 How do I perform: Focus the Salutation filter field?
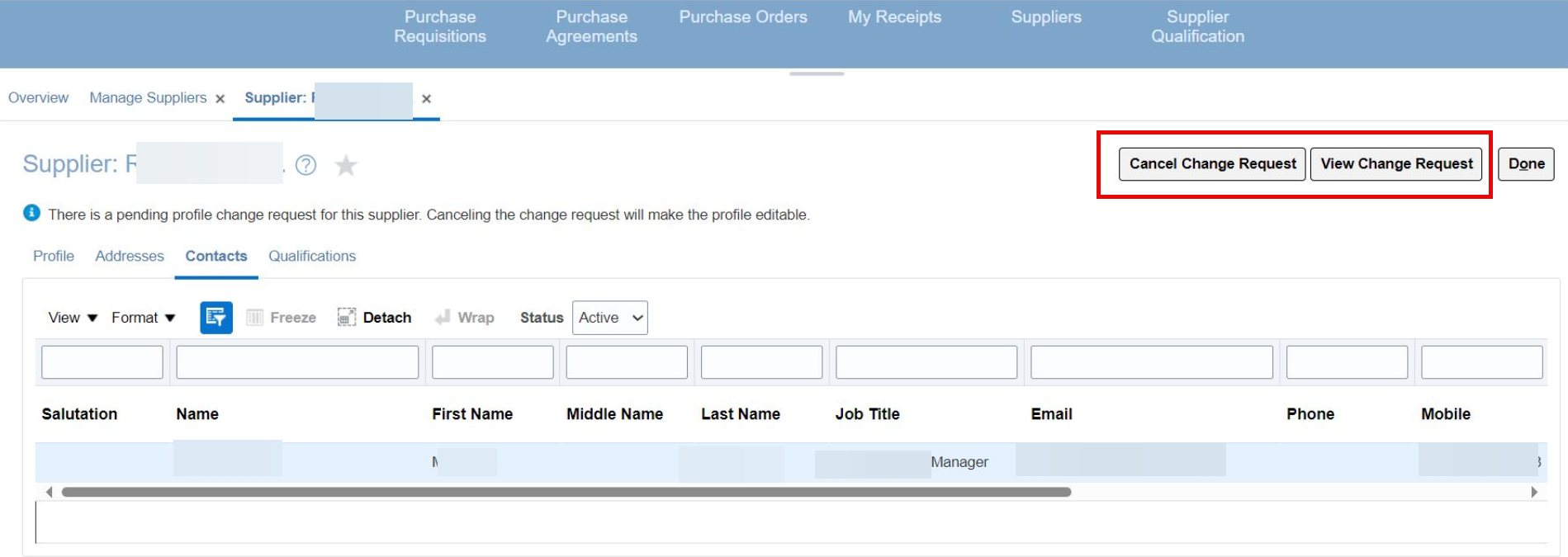click(102, 362)
